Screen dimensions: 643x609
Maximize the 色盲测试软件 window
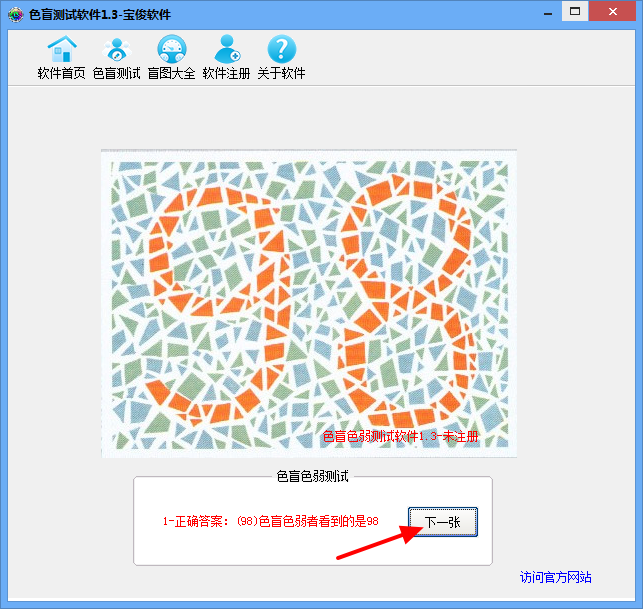coord(575,11)
